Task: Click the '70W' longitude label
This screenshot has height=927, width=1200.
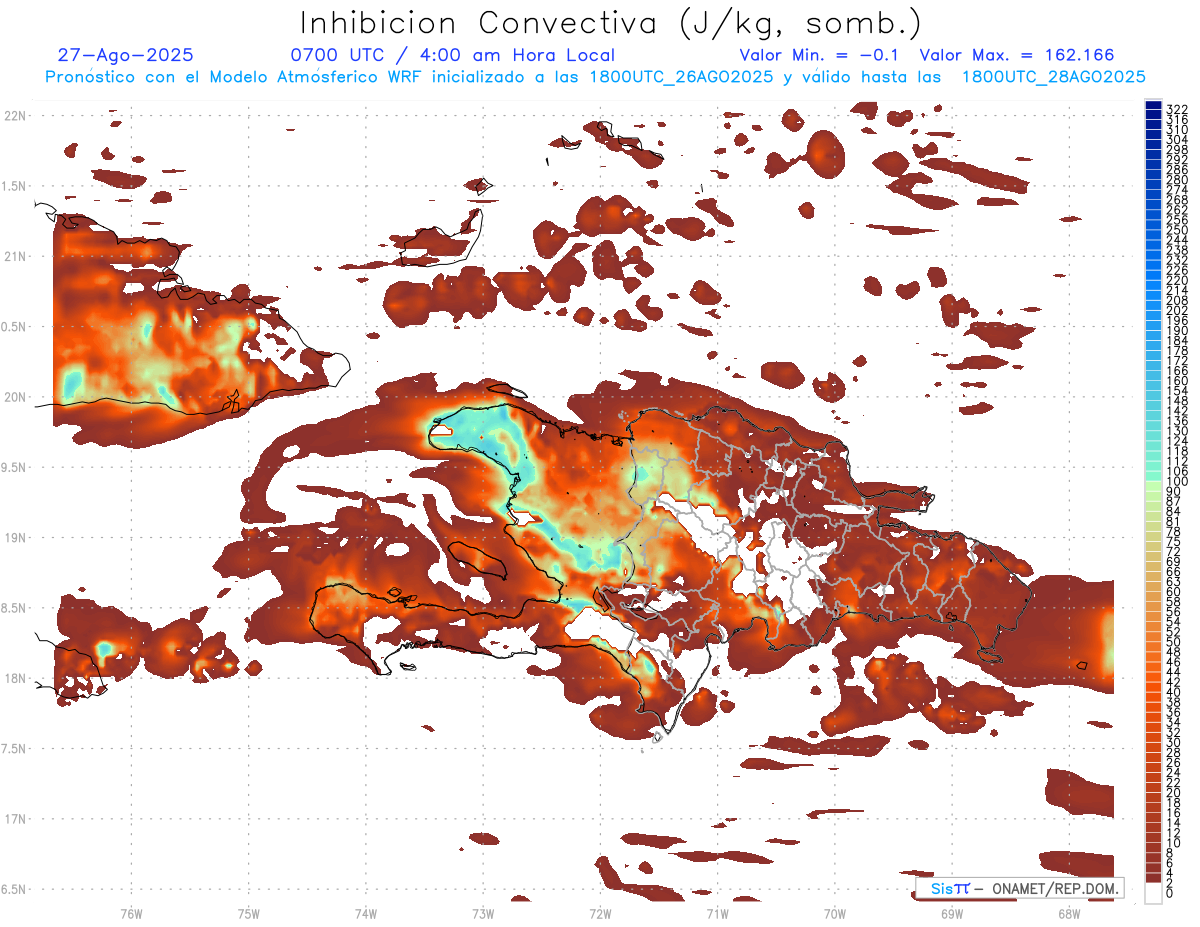Action: click(835, 914)
